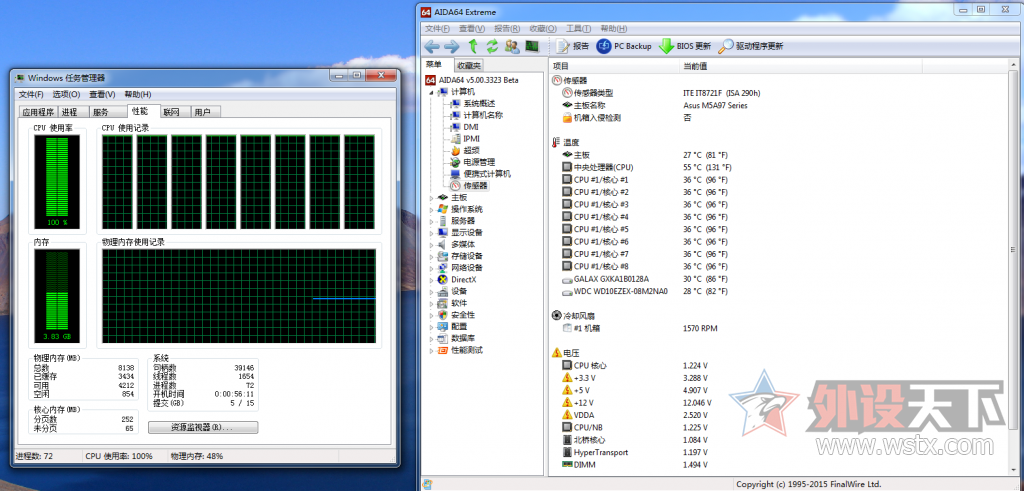
Task: Collapse the 计算机 tree node
Action: (x=432, y=91)
